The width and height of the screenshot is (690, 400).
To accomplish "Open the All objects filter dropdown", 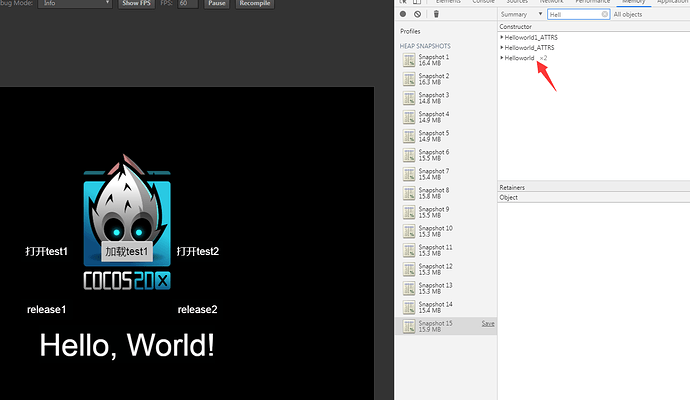I will [x=628, y=14].
